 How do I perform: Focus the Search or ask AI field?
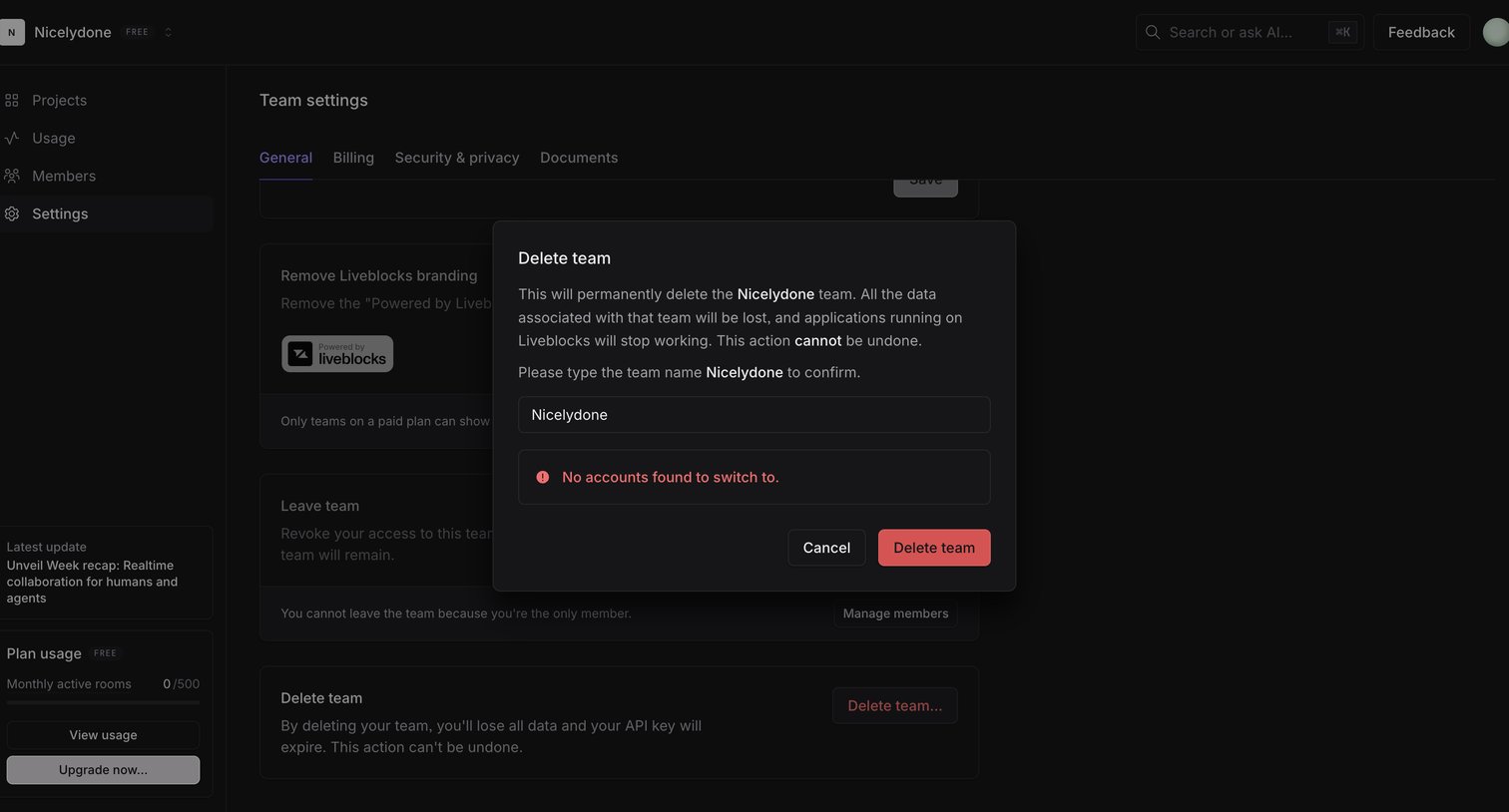pyautogui.click(x=1250, y=32)
